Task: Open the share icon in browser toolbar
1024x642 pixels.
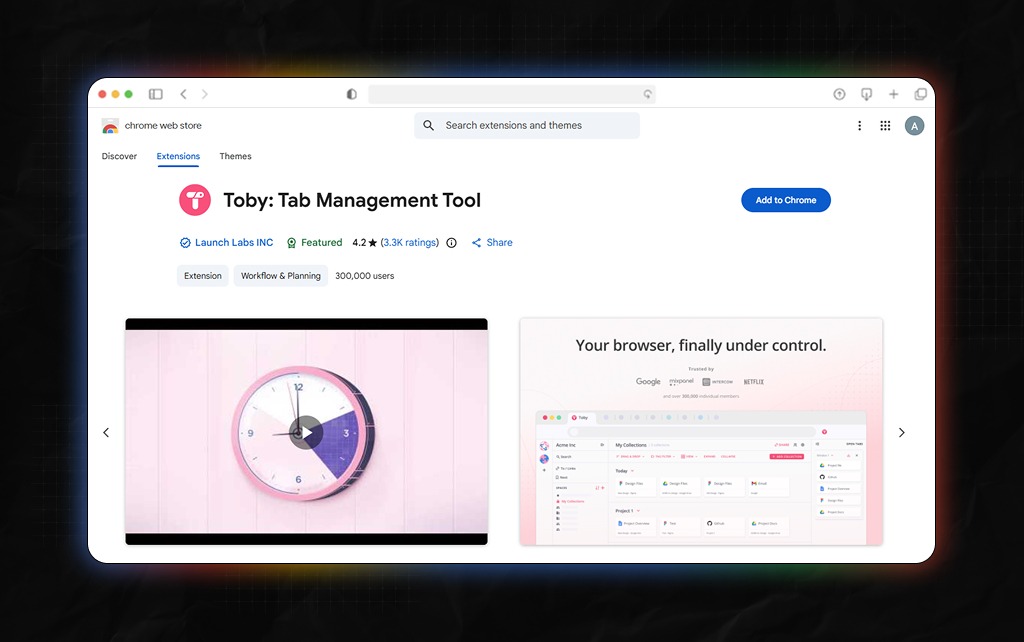Action: [x=839, y=94]
